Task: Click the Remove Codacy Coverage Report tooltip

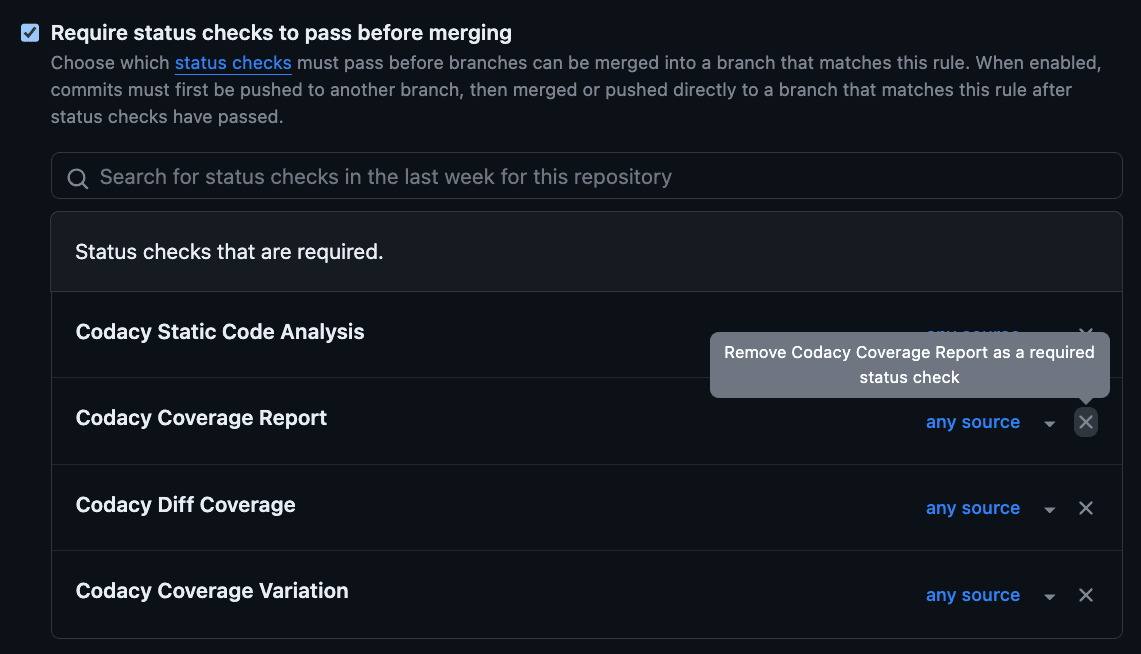Action: (x=909, y=364)
